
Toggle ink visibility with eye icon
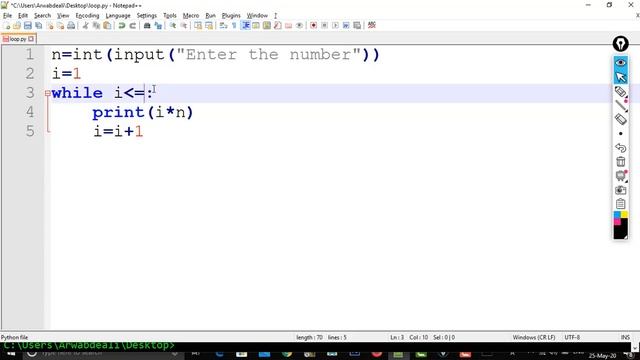click(620, 63)
